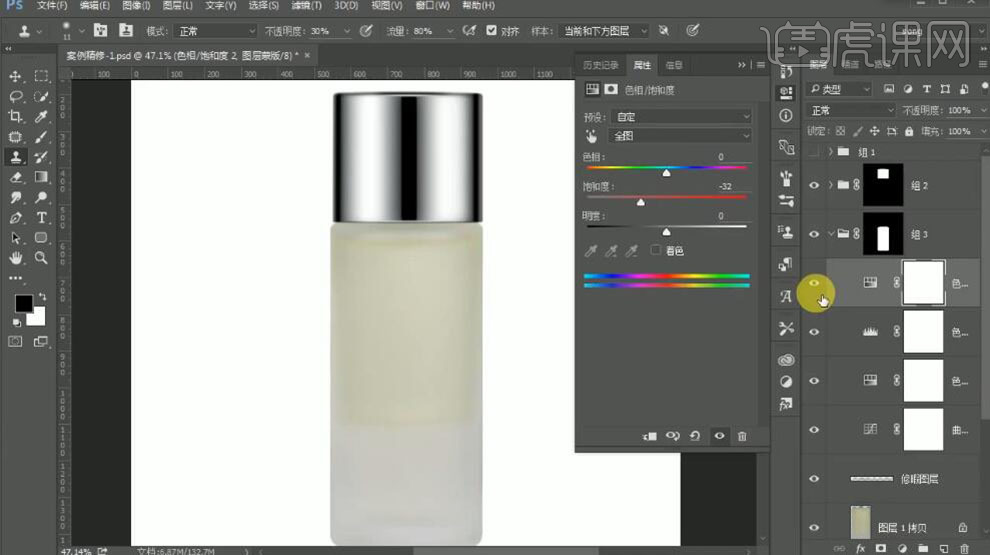Click the targeted on-image adjustment hand icon
Viewport: 990px width, 555px height.
(x=591, y=136)
